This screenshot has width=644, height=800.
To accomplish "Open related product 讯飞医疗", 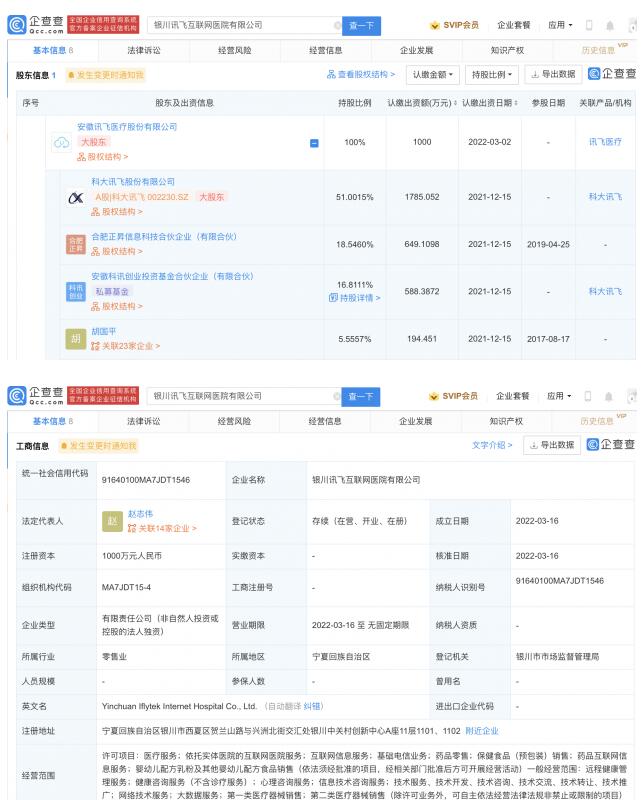I will click(x=605, y=142).
